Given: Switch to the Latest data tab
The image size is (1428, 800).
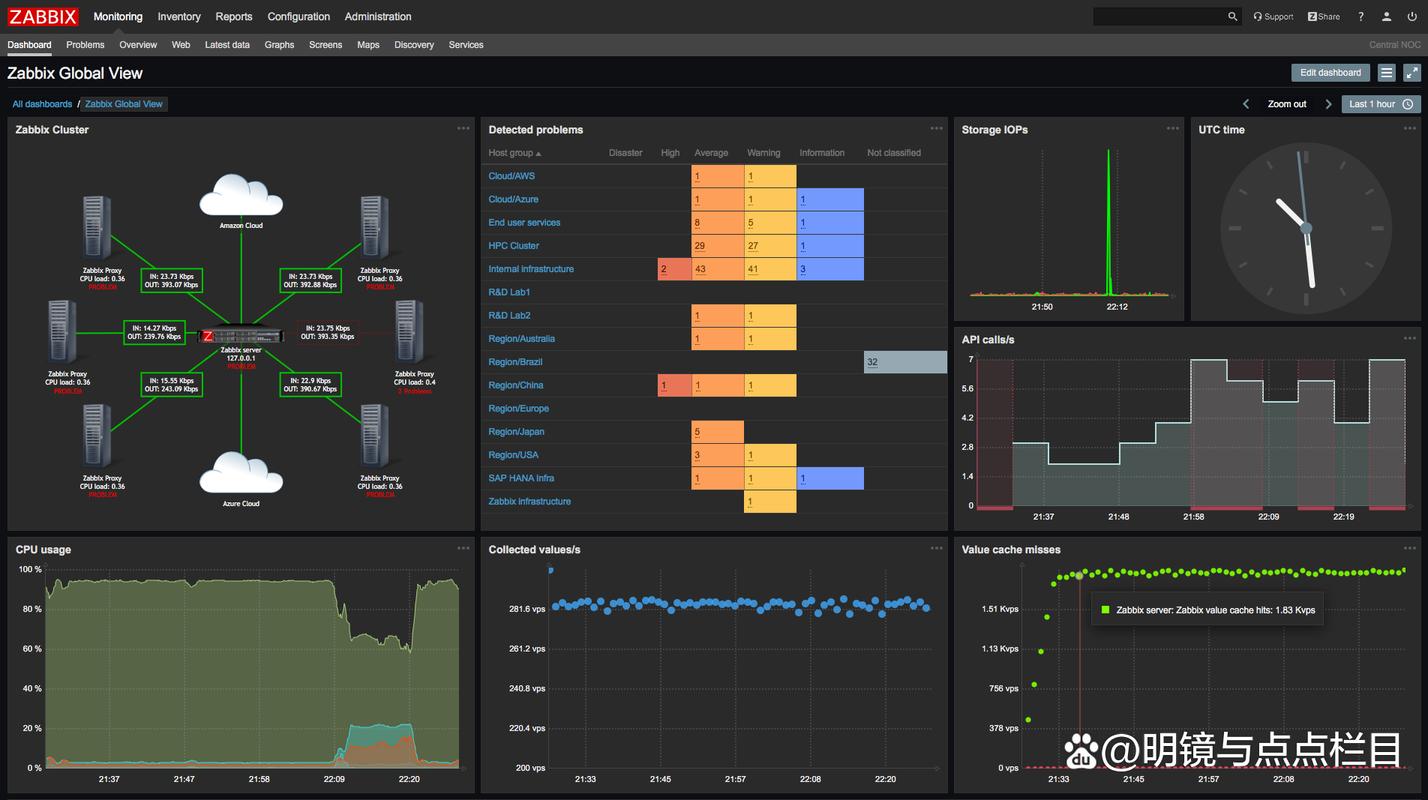Looking at the screenshot, I should click(x=227, y=45).
